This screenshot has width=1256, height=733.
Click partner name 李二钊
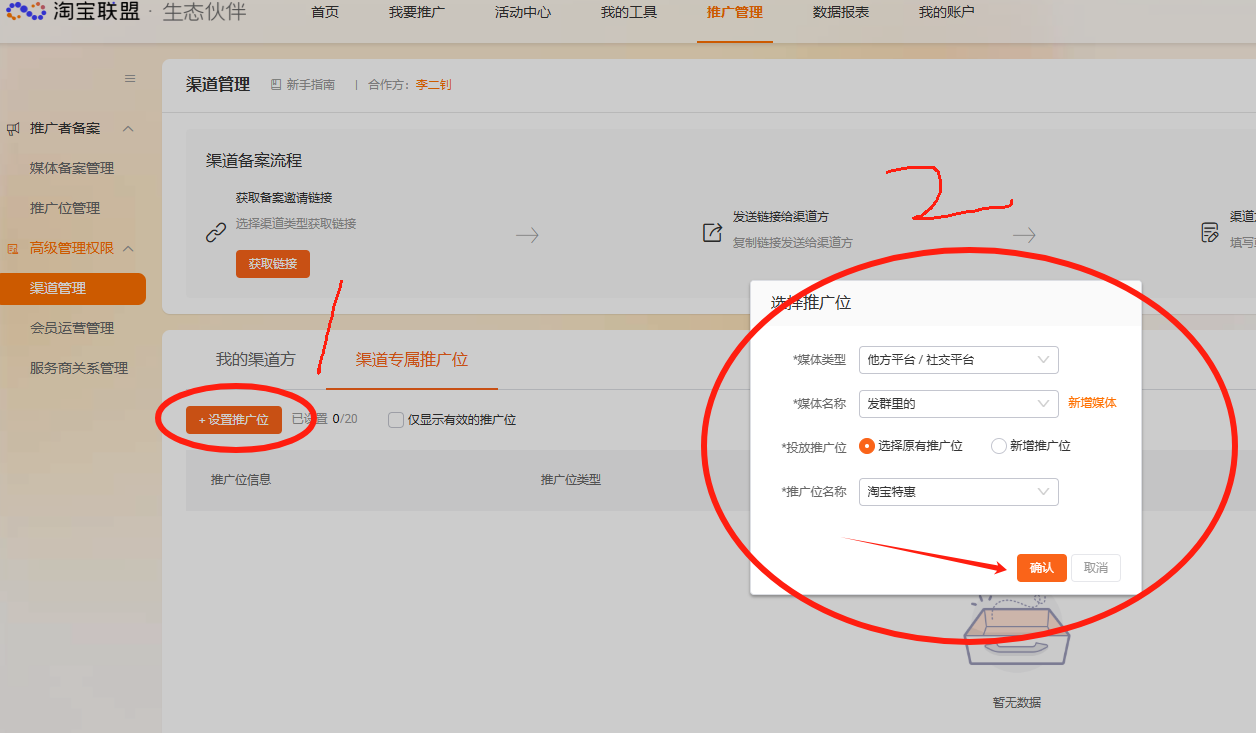tap(434, 85)
